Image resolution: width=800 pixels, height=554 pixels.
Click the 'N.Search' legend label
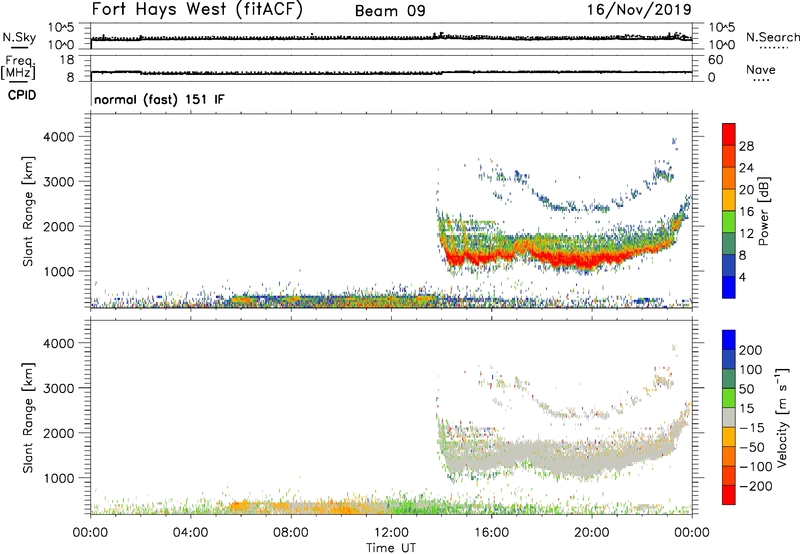[773, 37]
